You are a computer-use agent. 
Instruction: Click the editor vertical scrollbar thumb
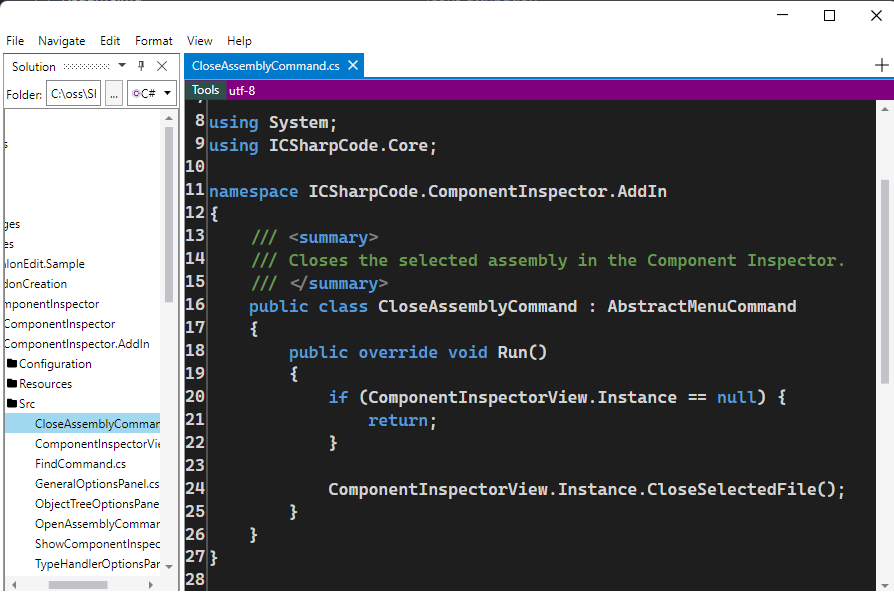885,281
